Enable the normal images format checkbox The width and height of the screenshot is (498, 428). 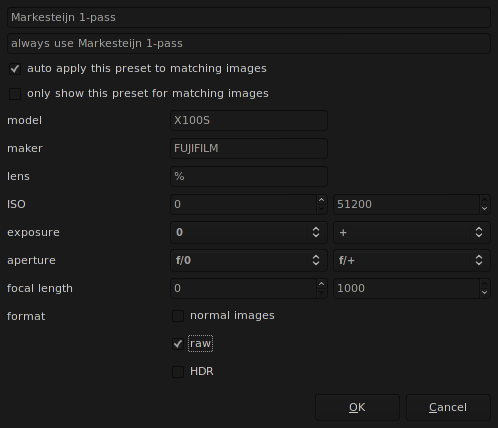point(178,316)
